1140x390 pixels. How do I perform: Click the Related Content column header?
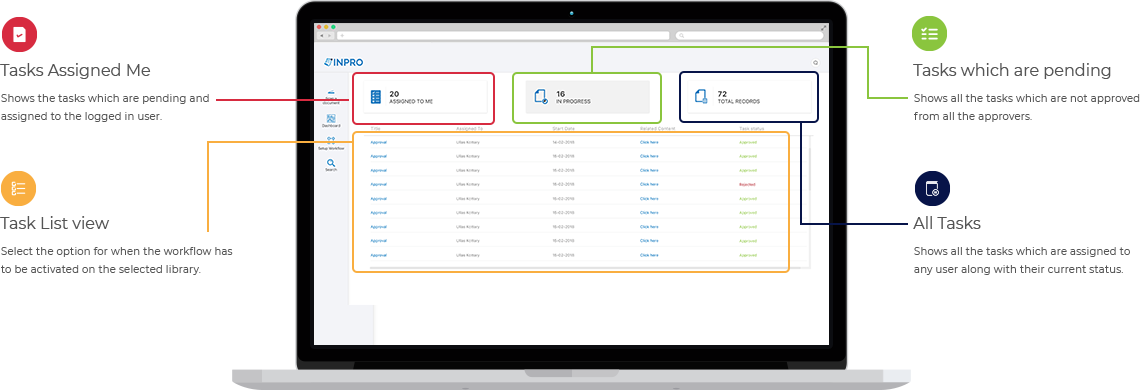point(657,129)
